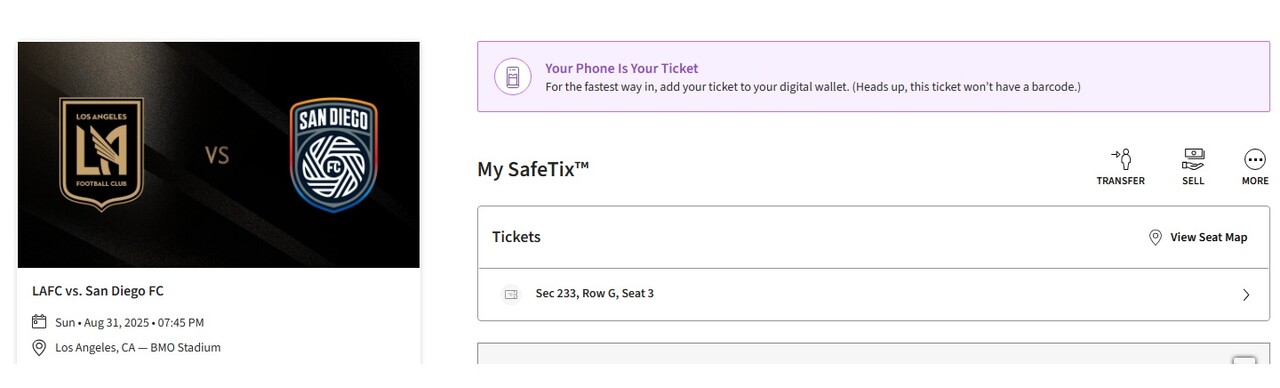Click the ticket icon next to Sec 233
The height and width of the screenshot is (388, 1280).
click(511, 294)
